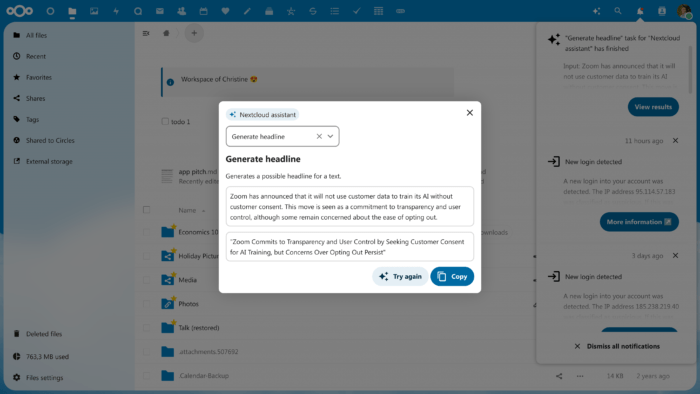Open the Photos app icon in top bar
Viewport: 700px width, 394px height.
94,11
